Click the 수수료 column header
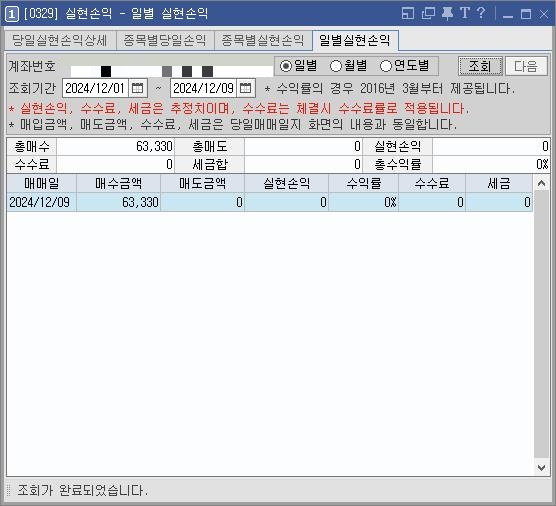Screen dimensions: 556x506 coord(432,184)
